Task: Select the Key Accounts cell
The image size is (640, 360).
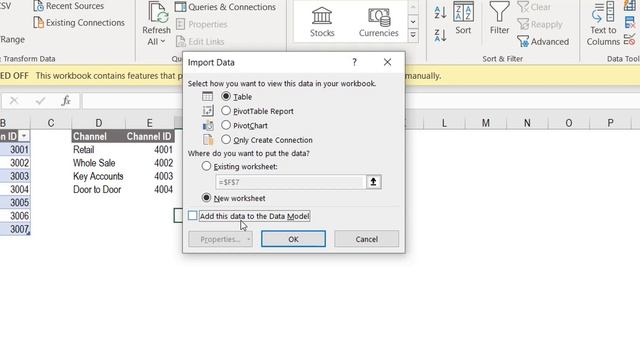Action: pyautogui.click(x=98, y=176)
